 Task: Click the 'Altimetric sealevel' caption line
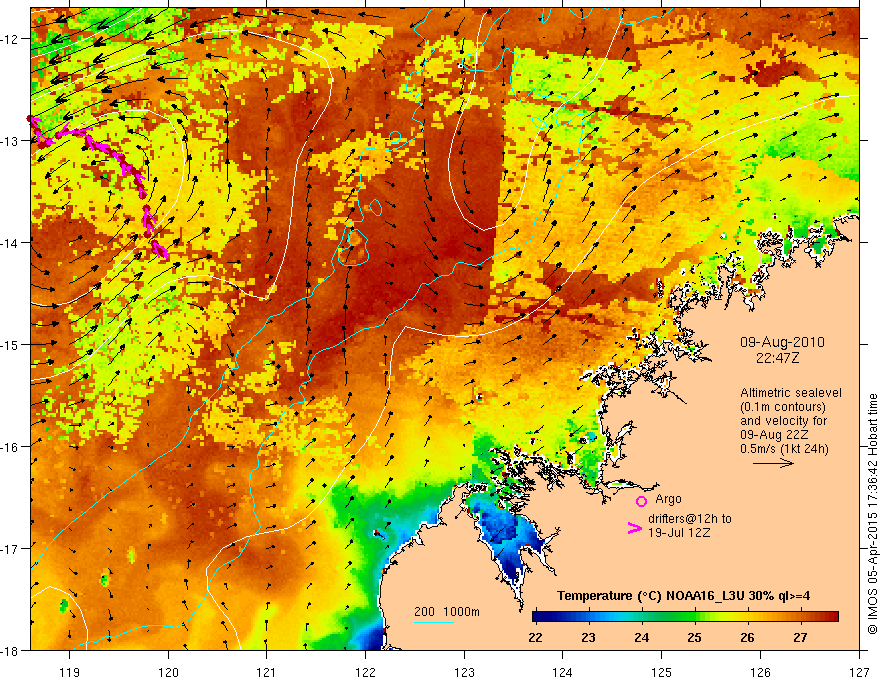pyautogui.click(x=791, y=393)
